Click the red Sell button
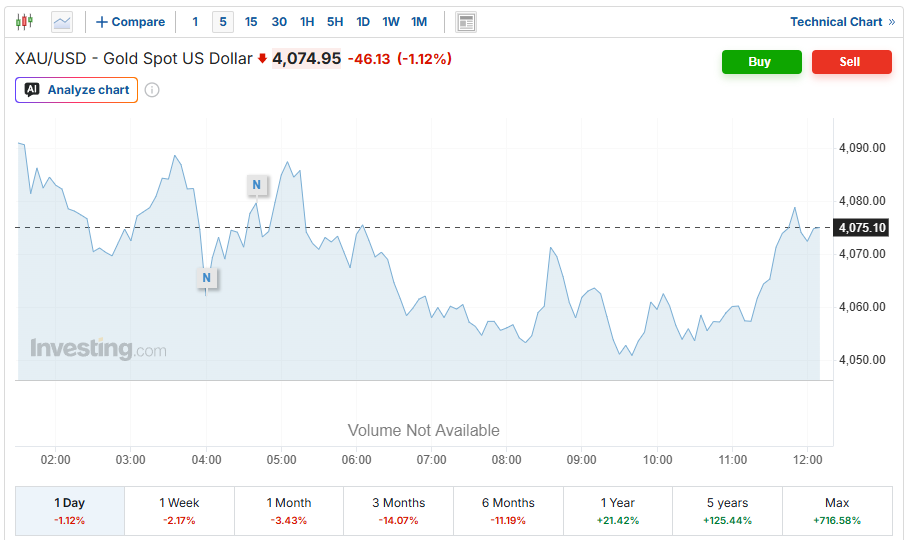Image resolution: width=913 pixels, height=540 pixels. pos(851,62)
